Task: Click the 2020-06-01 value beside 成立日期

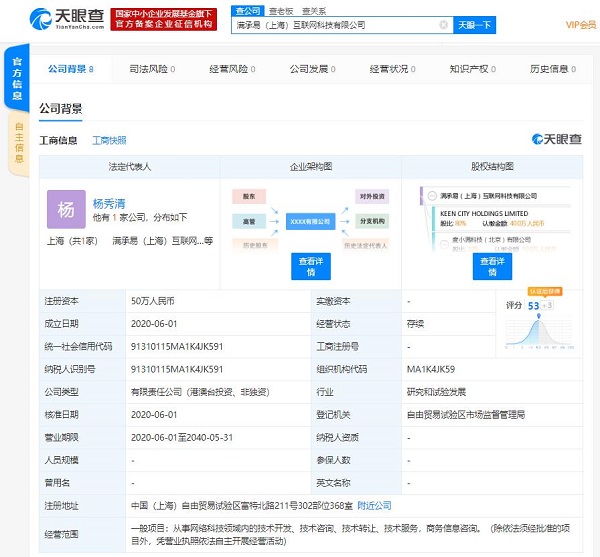Action: click(x=154, y=324)
